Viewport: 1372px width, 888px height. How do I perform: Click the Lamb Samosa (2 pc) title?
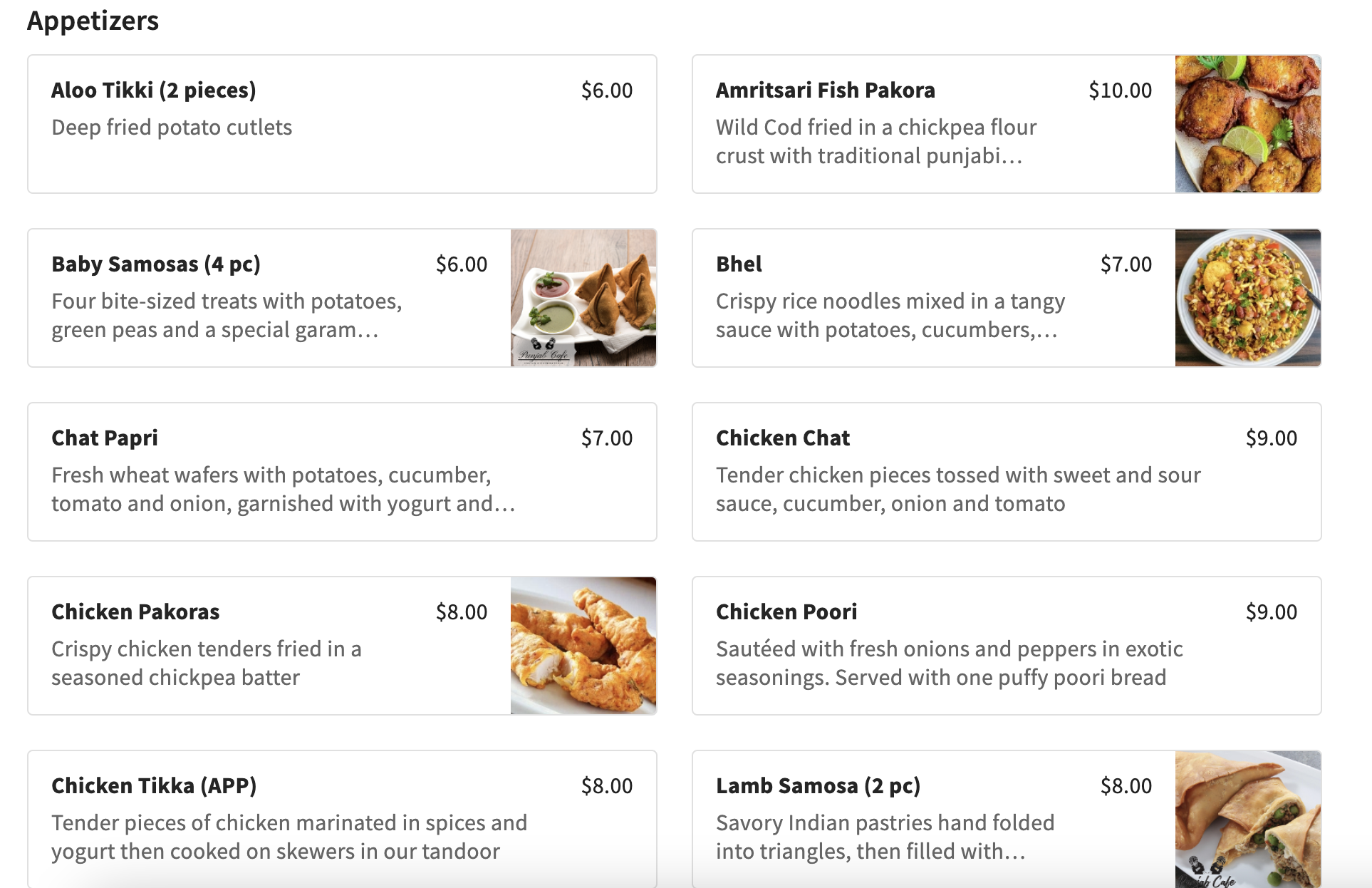click(x=818, y=786)
